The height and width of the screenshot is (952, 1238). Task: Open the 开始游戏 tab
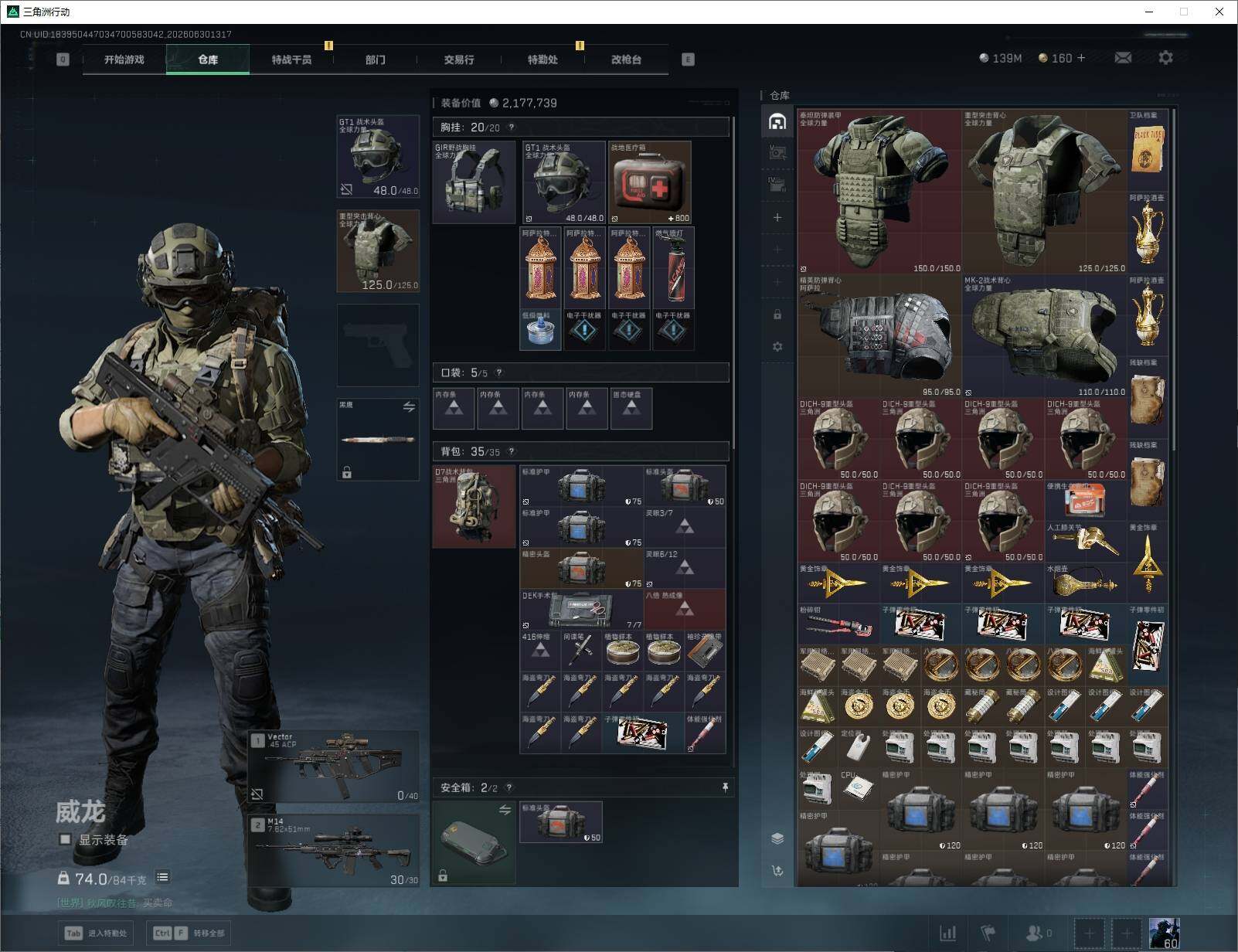(124, 59)
